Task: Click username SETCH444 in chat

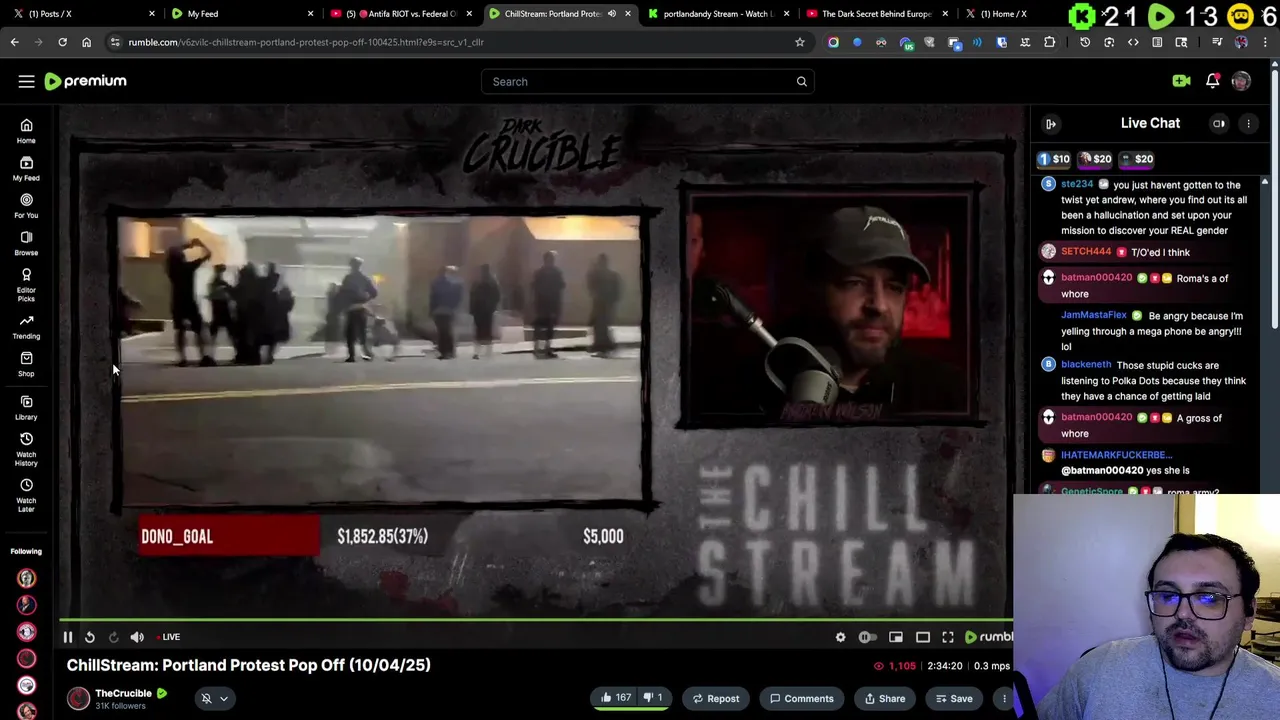Action: (1086, 252)
